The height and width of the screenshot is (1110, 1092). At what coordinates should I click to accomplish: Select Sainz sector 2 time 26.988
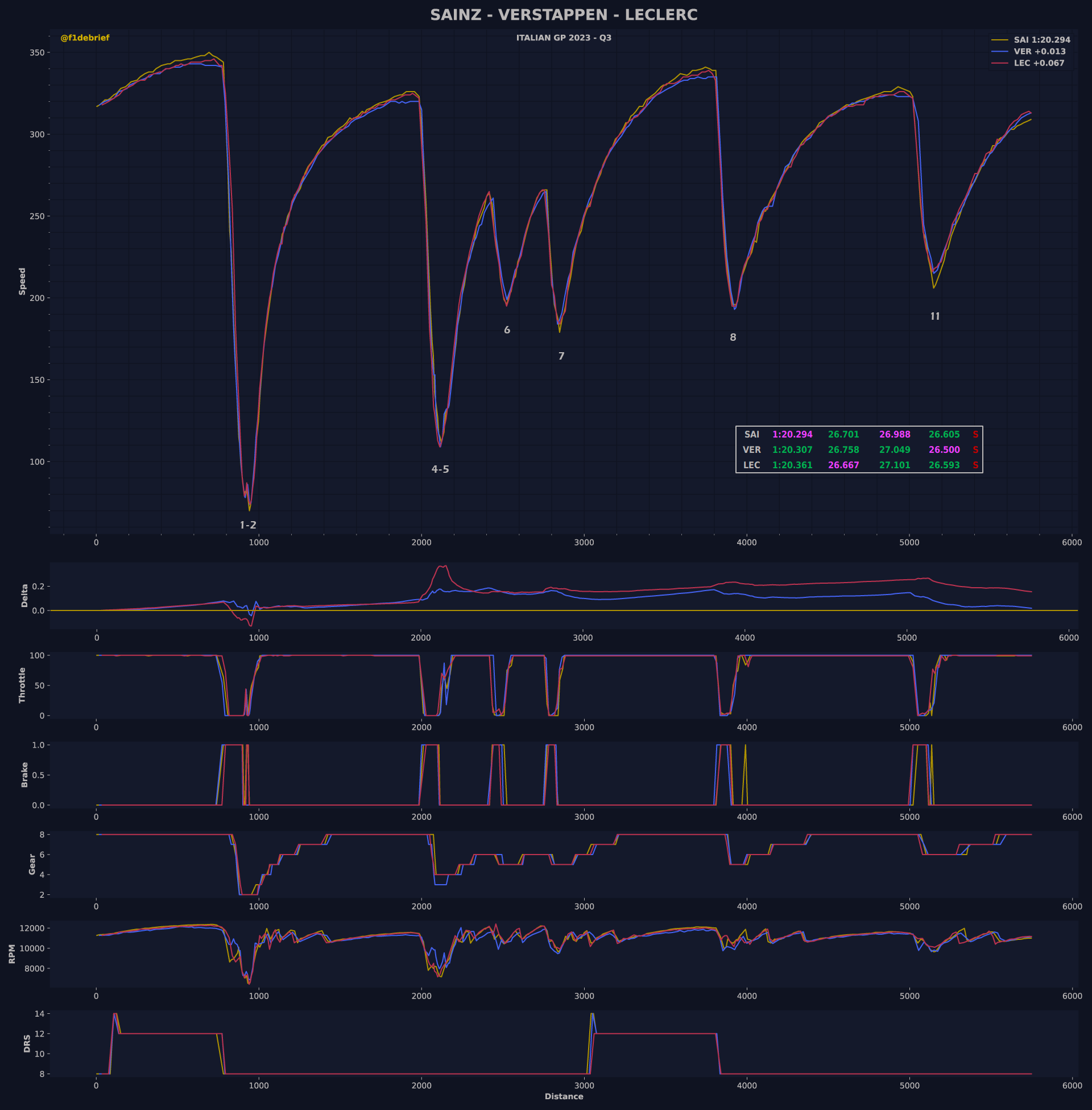click(x=895, y=435)
